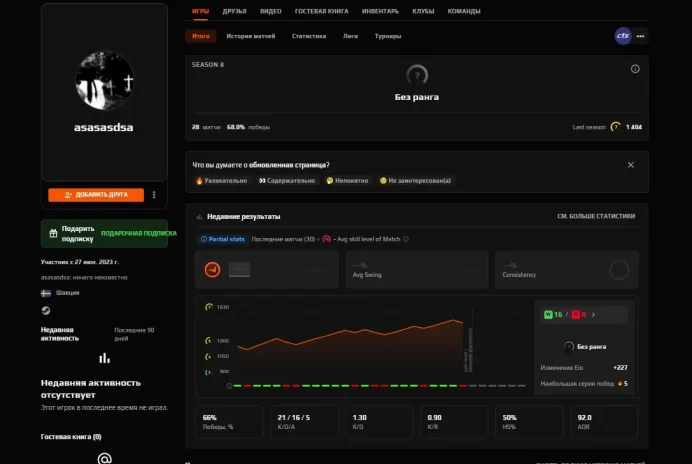Open СМ. БОЛЬШЕ СТАТИСТИКИ link
This screenshot has height=464, width=692.
pyautogui.click(x=596, y=216)
